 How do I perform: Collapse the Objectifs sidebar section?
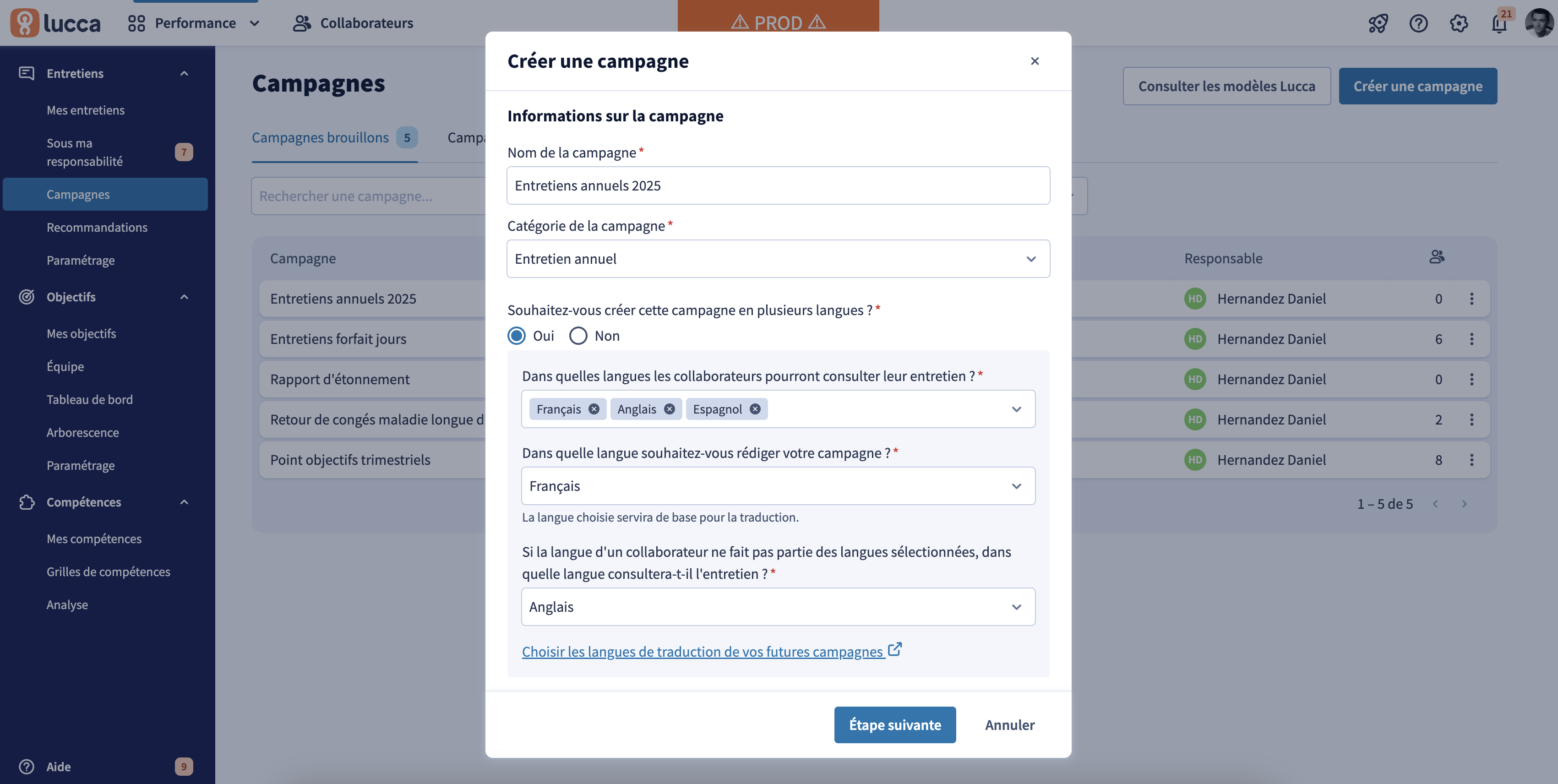[x=185, y=296]
